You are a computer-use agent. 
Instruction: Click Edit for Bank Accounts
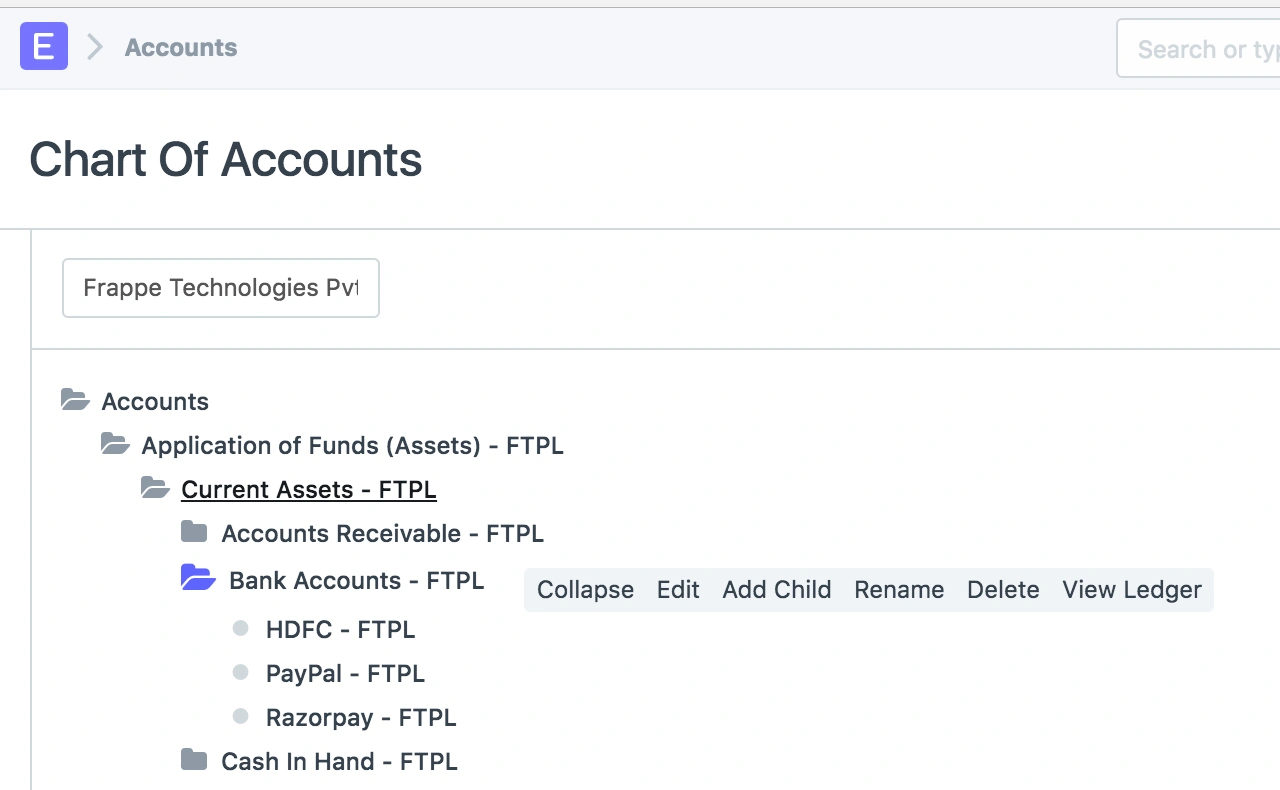pyautogui.click(x=678, y=590)
